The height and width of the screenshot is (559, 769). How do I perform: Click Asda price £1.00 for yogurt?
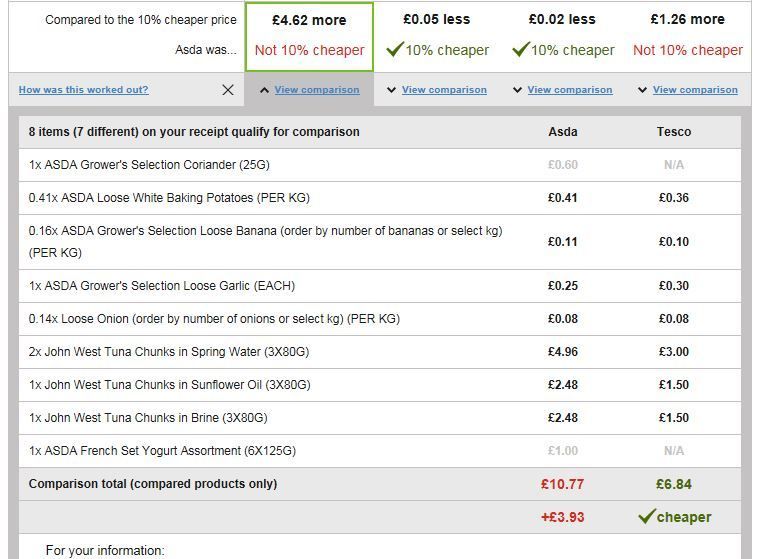563,451
